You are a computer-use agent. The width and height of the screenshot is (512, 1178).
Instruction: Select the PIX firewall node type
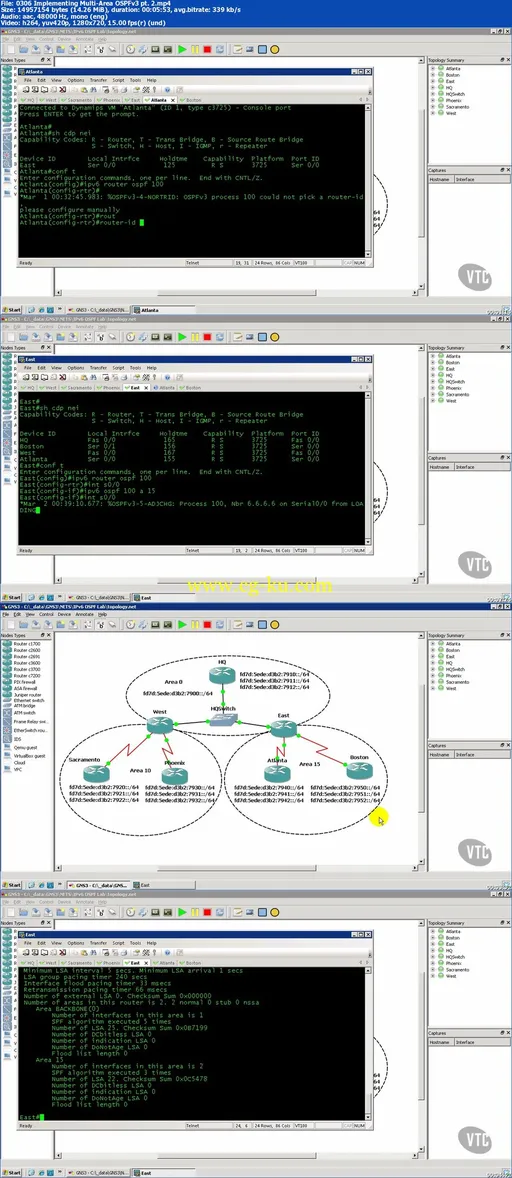click(x=20, y=681)
